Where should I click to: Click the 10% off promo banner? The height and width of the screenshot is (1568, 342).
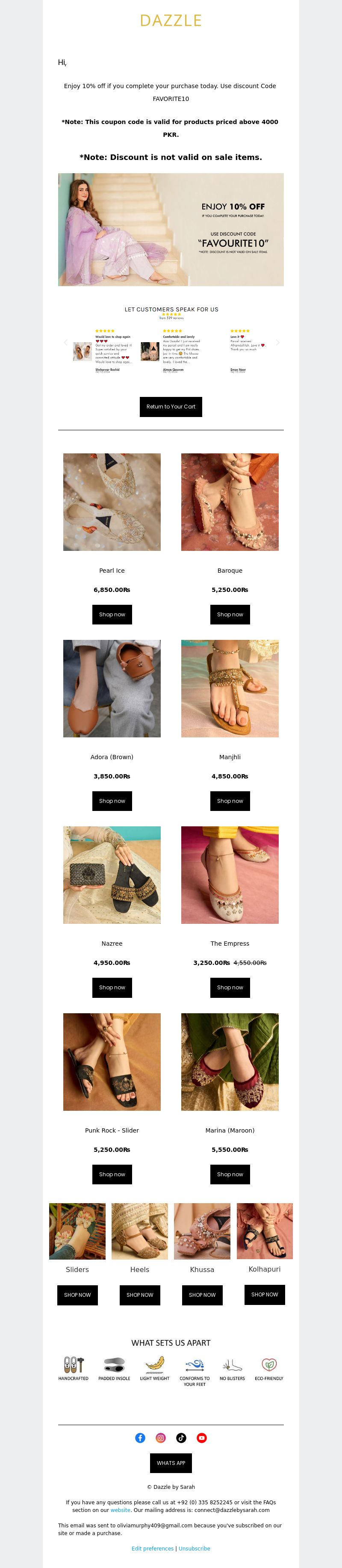[x=171, y=230]
